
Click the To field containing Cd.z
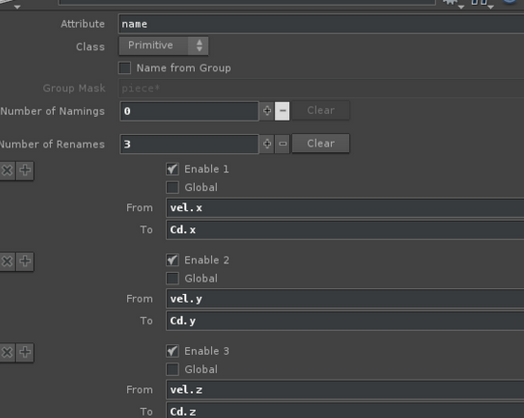[345, 411]
